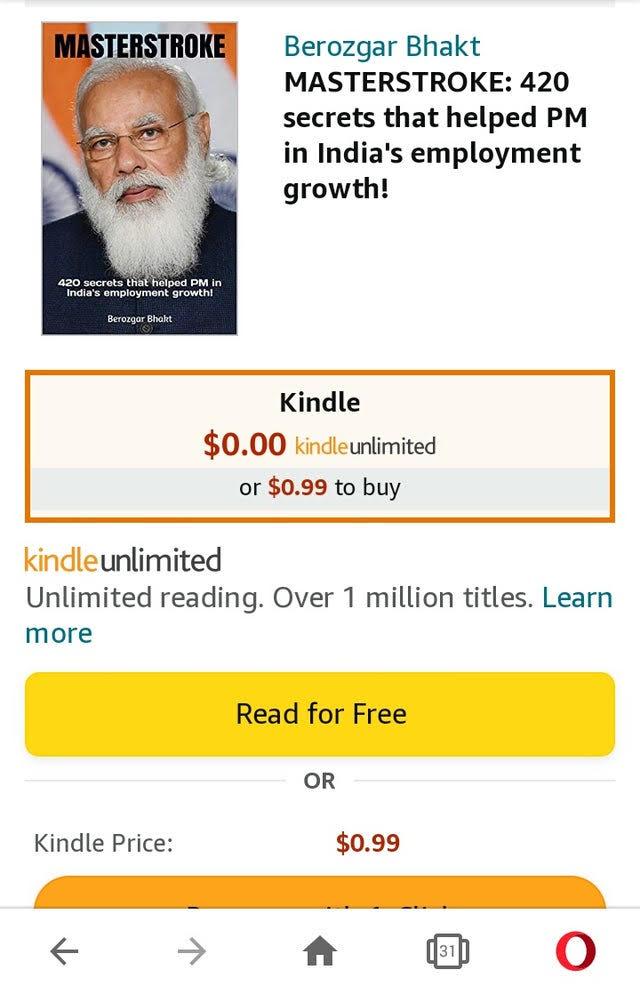Open the Opera menu icon

575,951
